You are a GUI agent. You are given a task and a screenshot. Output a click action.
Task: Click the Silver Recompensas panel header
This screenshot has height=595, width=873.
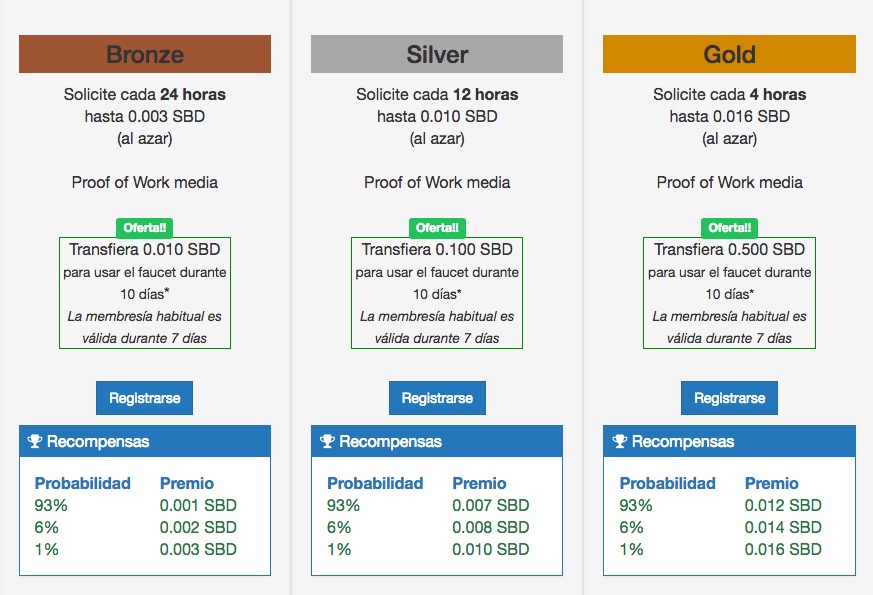click(x=437, y=441)
